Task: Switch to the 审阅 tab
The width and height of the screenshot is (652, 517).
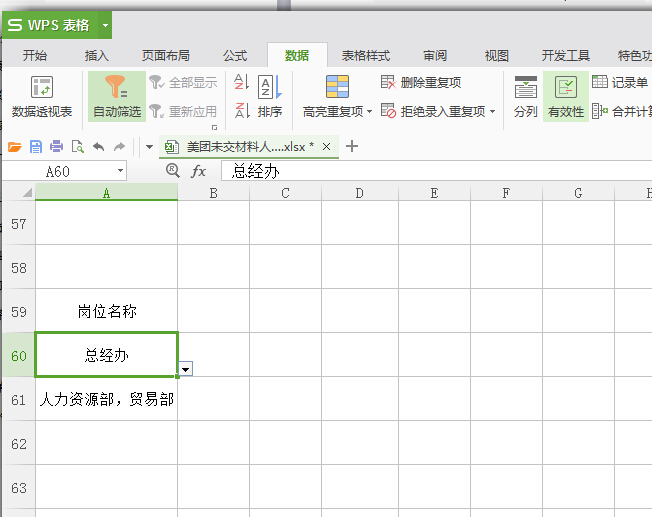Action: click(435, 55)
